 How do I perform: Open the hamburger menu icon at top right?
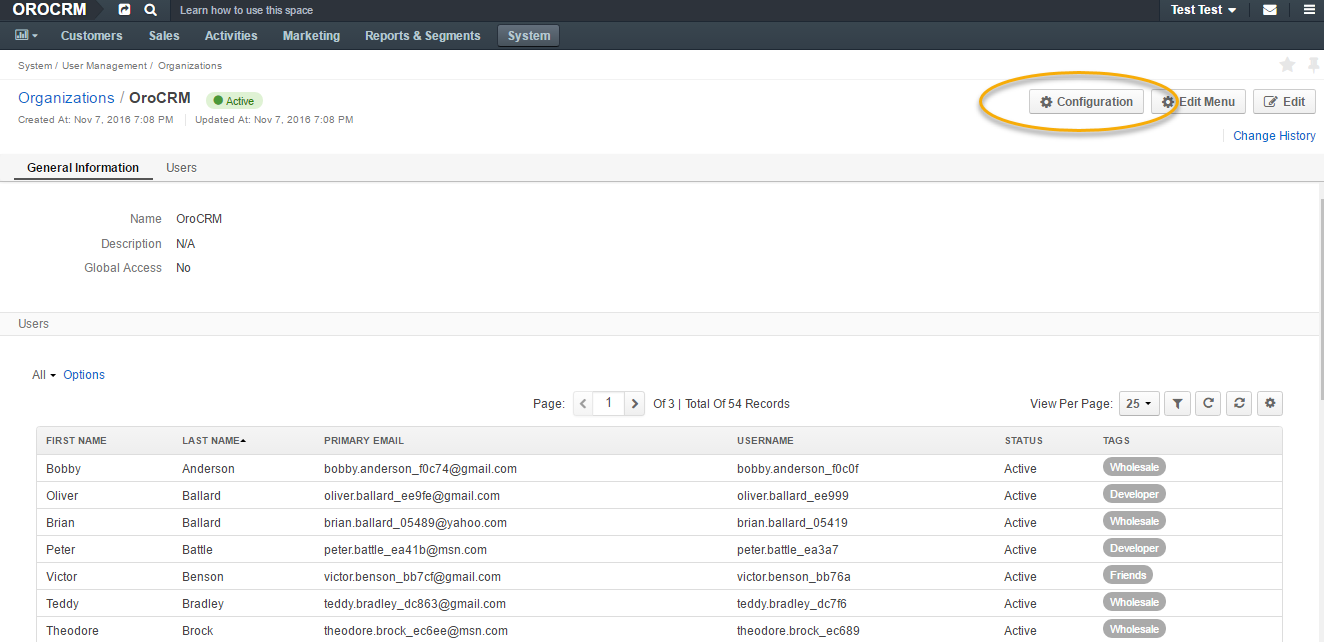[x=1309, y=10]
